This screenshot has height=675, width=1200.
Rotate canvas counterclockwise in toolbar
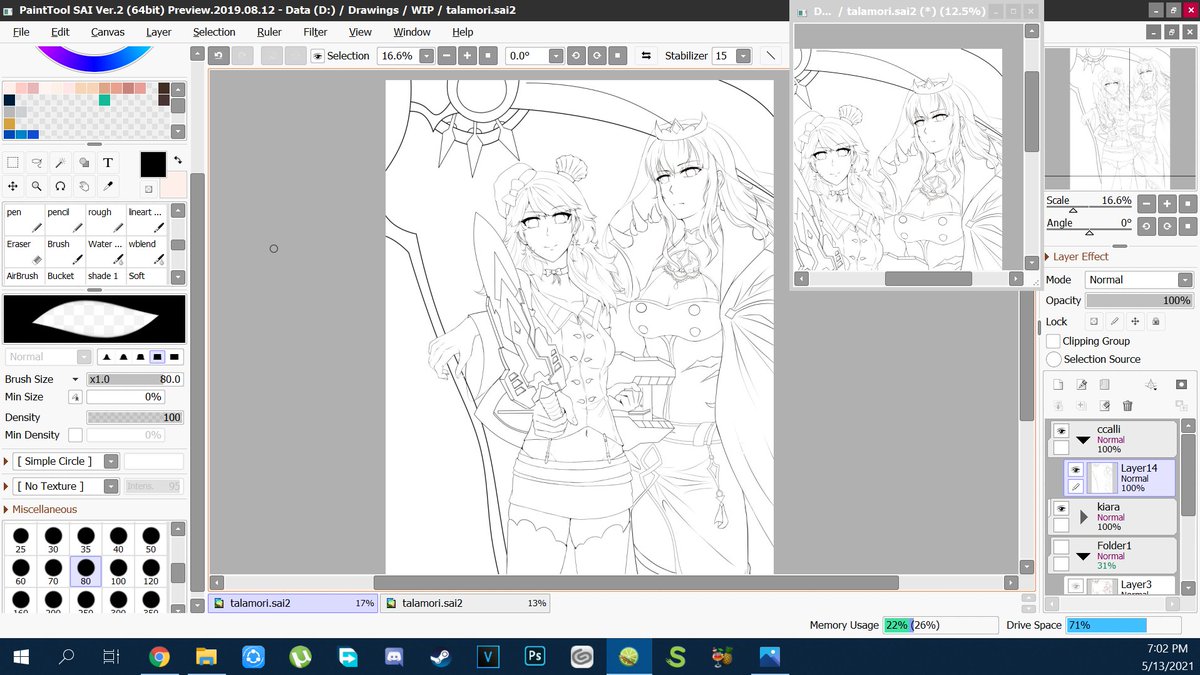coord(576,56)
